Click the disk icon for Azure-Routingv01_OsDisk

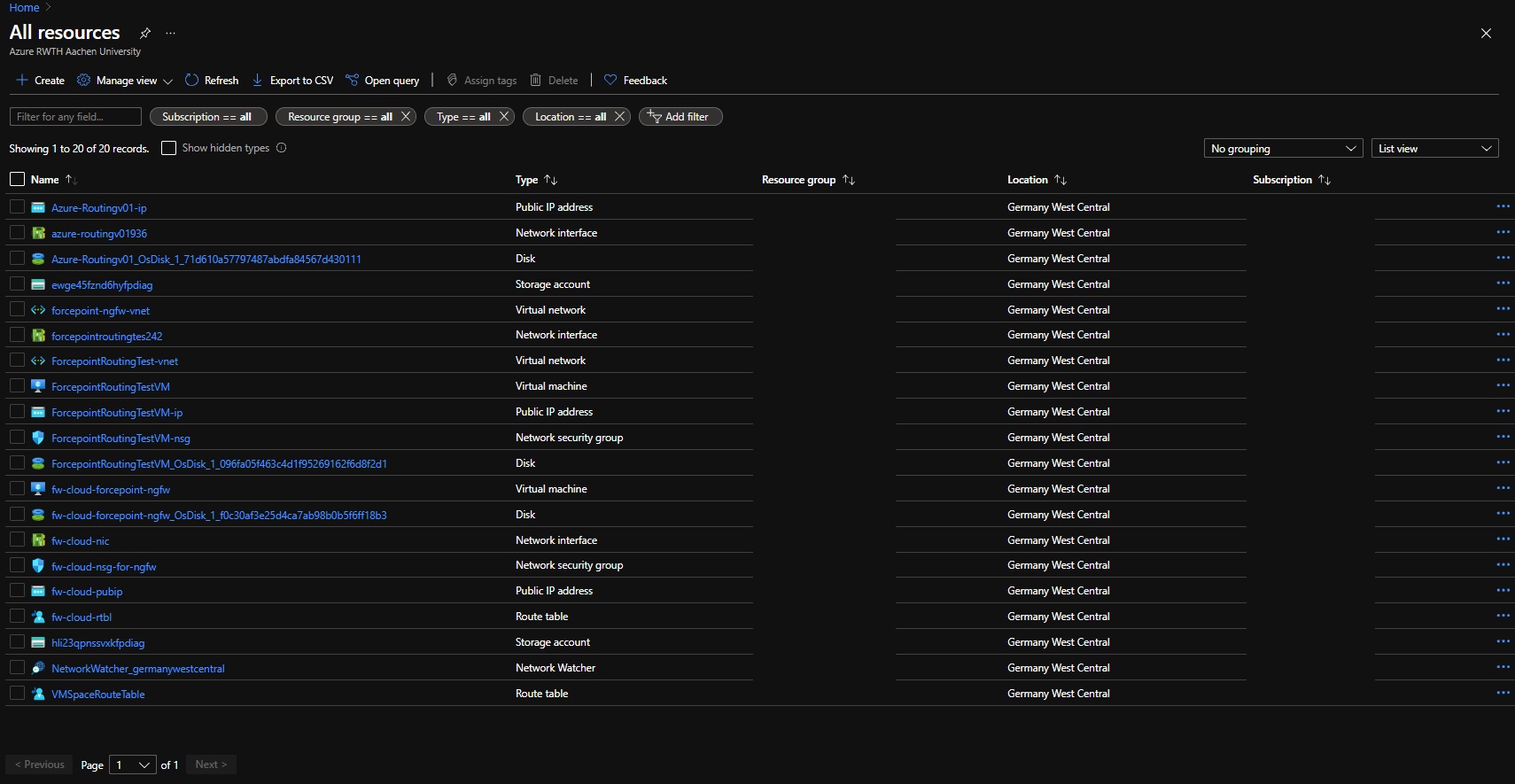38,259
